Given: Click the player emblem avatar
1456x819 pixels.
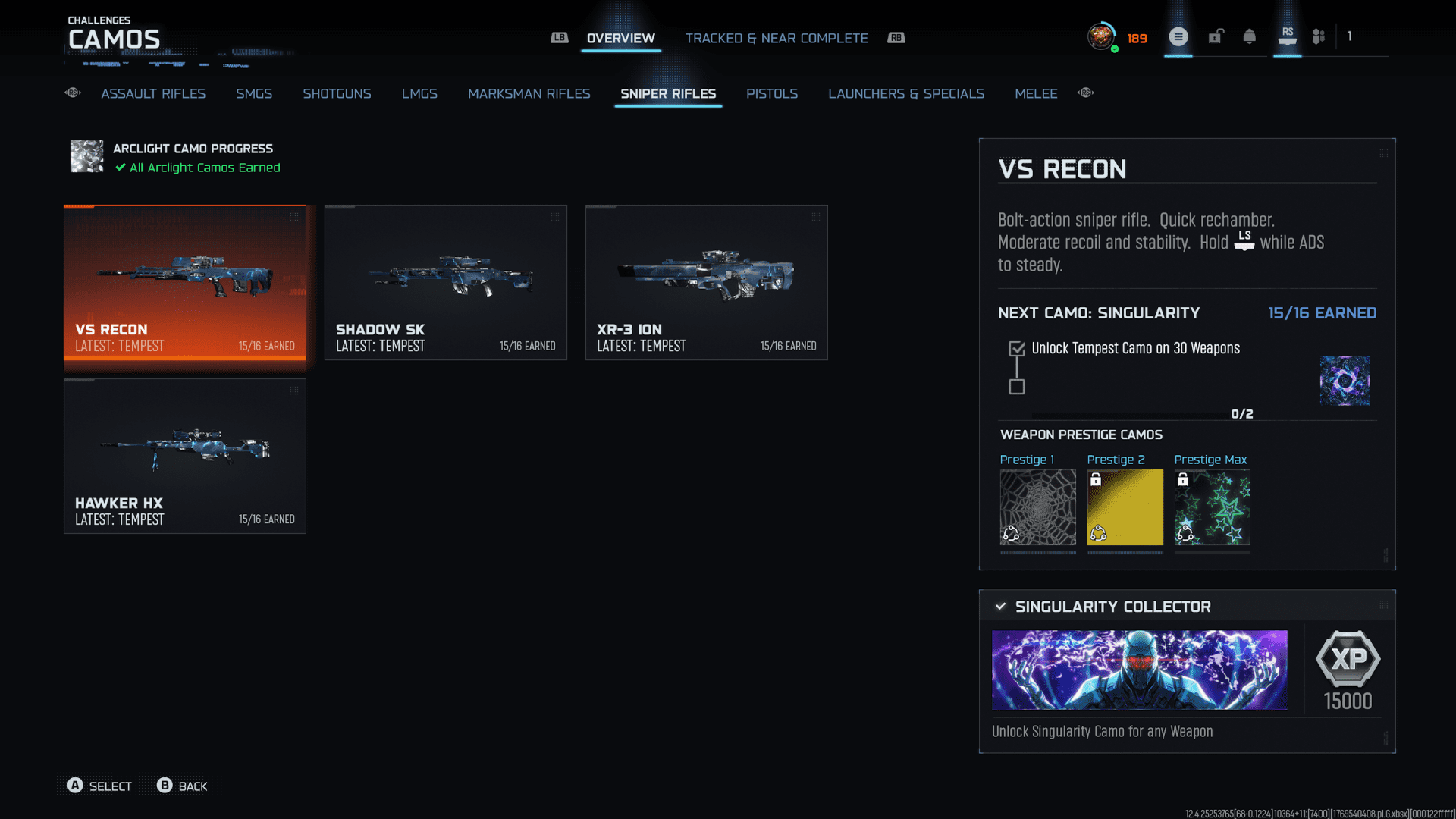Looking at the screenshot, I should point(1101,36).
